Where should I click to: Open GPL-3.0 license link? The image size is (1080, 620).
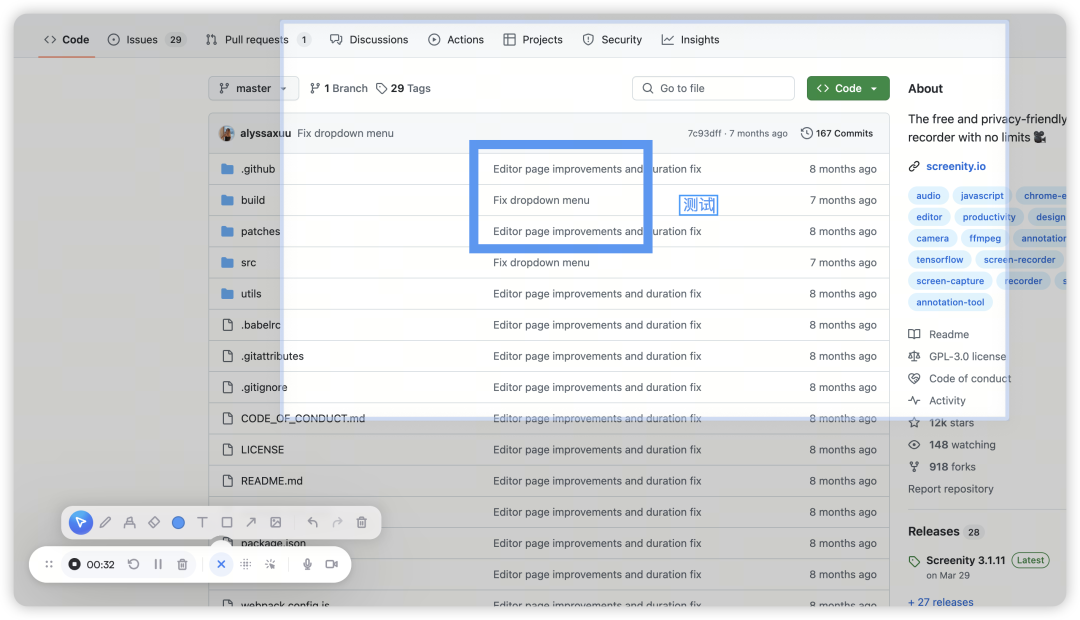pyautogui.click(x=967, y=356)
